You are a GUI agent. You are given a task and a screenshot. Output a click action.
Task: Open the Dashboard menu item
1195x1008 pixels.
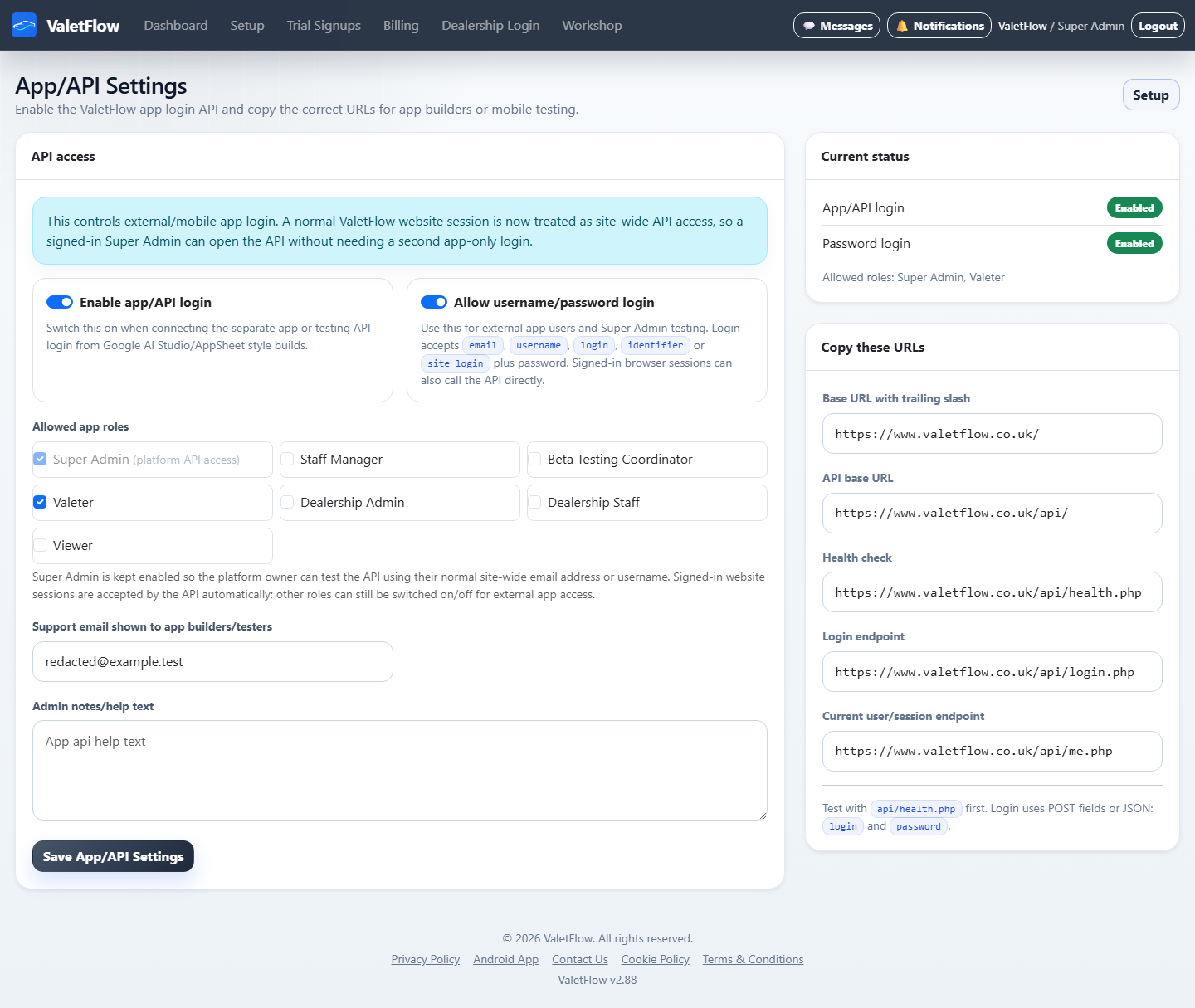tap(176, 26)
